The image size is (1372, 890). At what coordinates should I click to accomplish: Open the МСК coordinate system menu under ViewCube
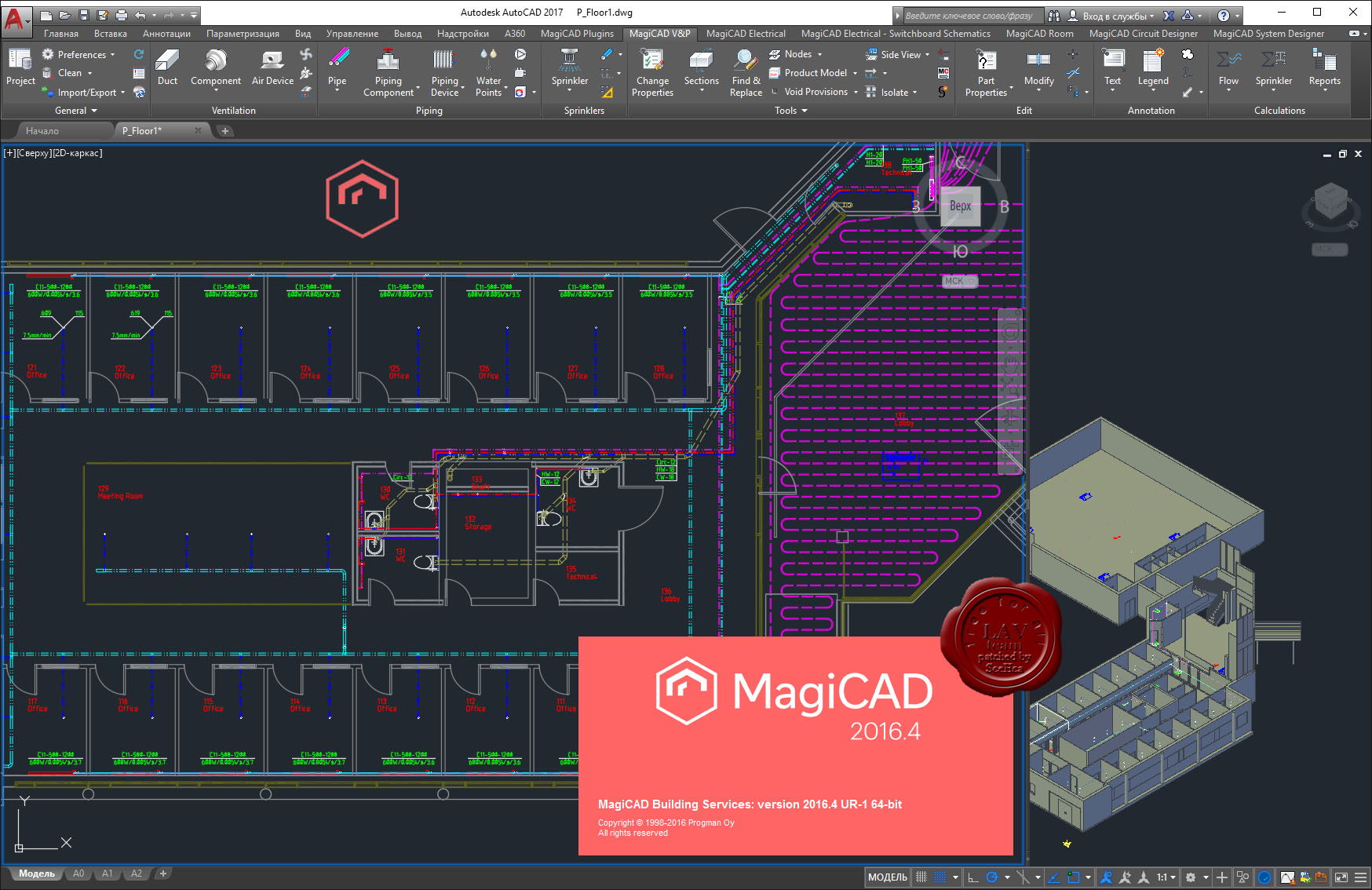click(959, 281)
